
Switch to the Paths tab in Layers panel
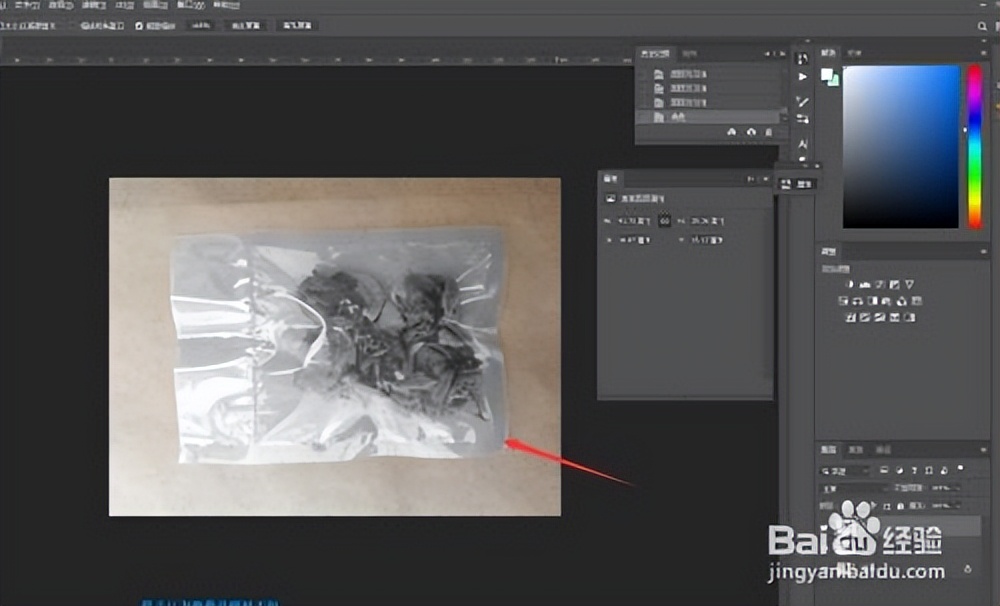point(883,450)
